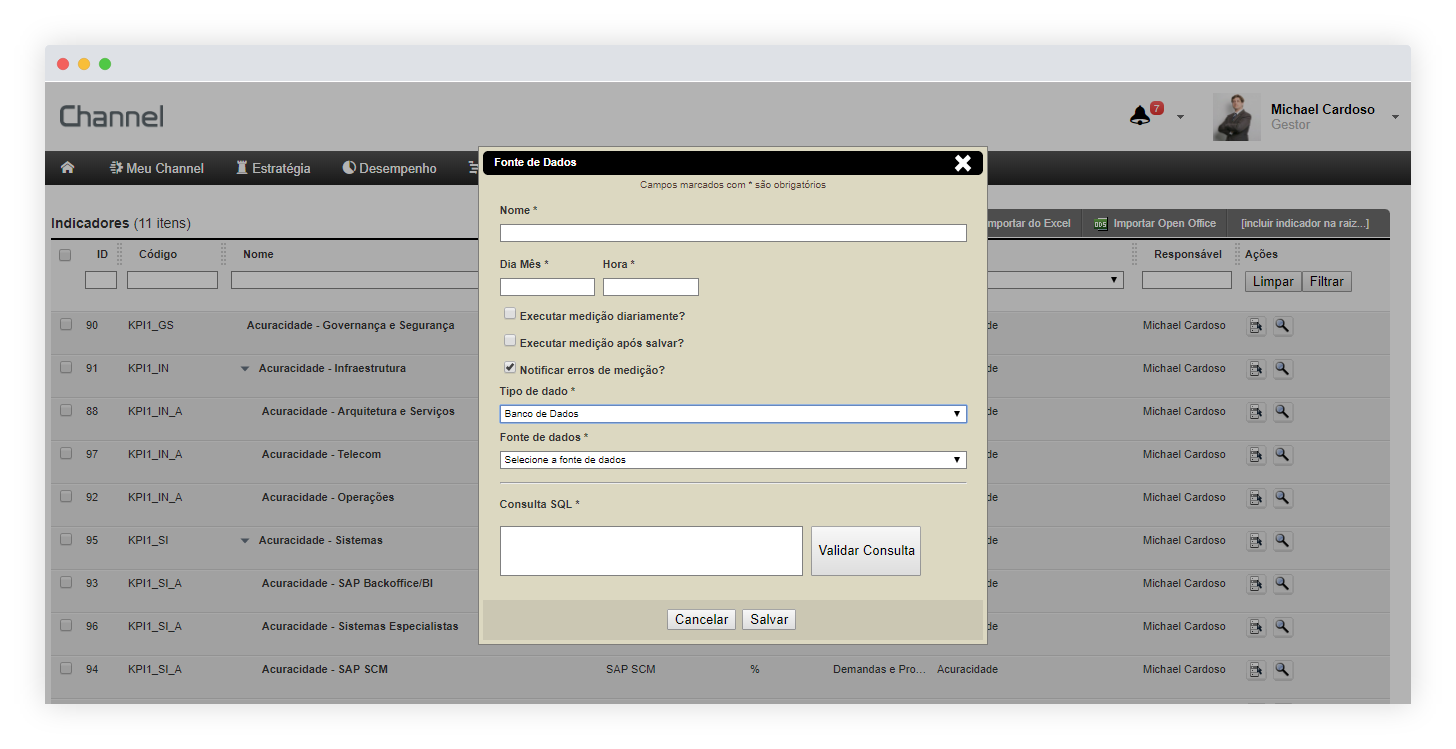Click the Validar Consulta button
Screen dimensions: 1456x749
pyautogui.click(x=866, y=551)
